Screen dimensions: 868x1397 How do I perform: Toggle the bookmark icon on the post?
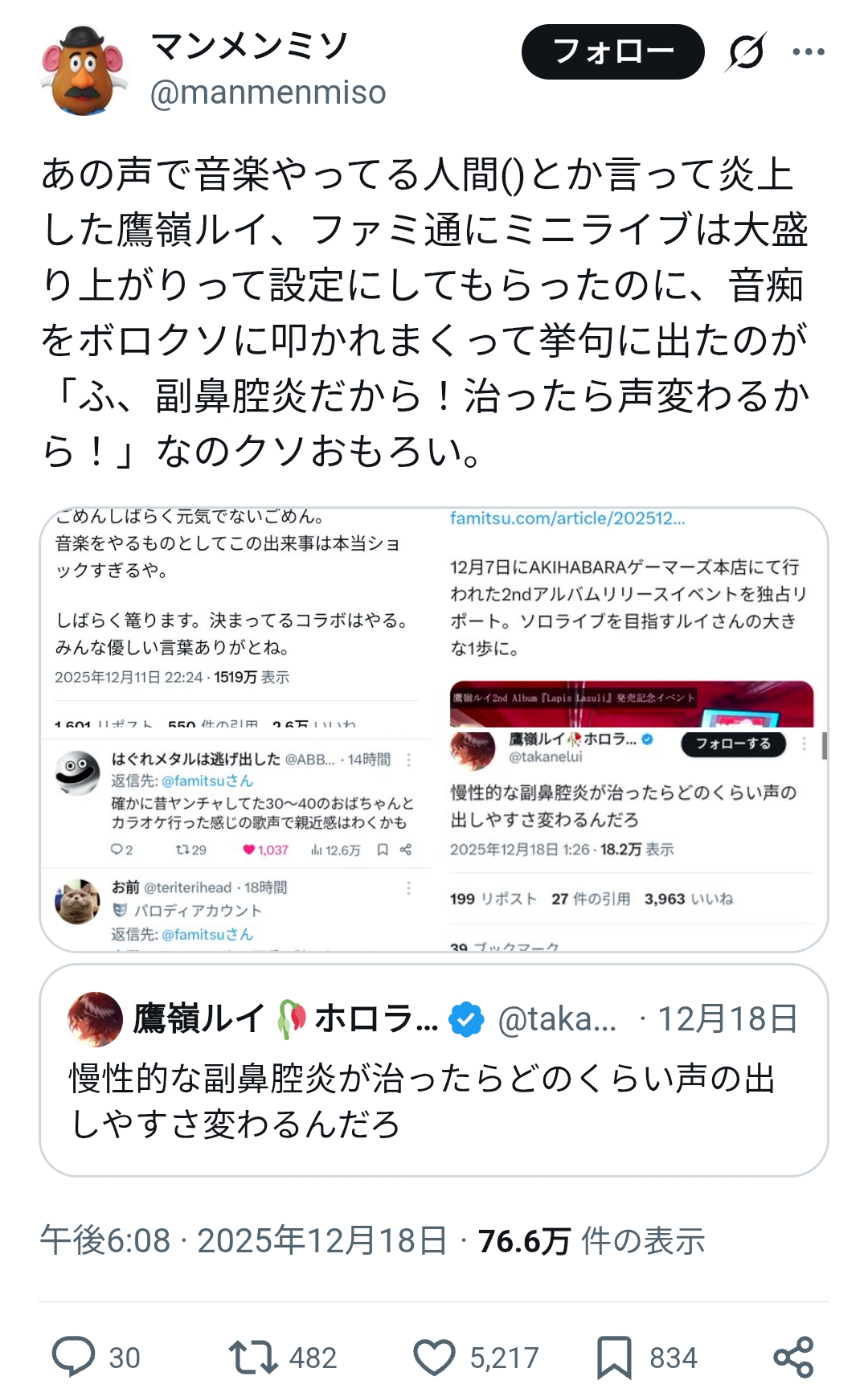pyautogui.click(x=615, y=1358)
